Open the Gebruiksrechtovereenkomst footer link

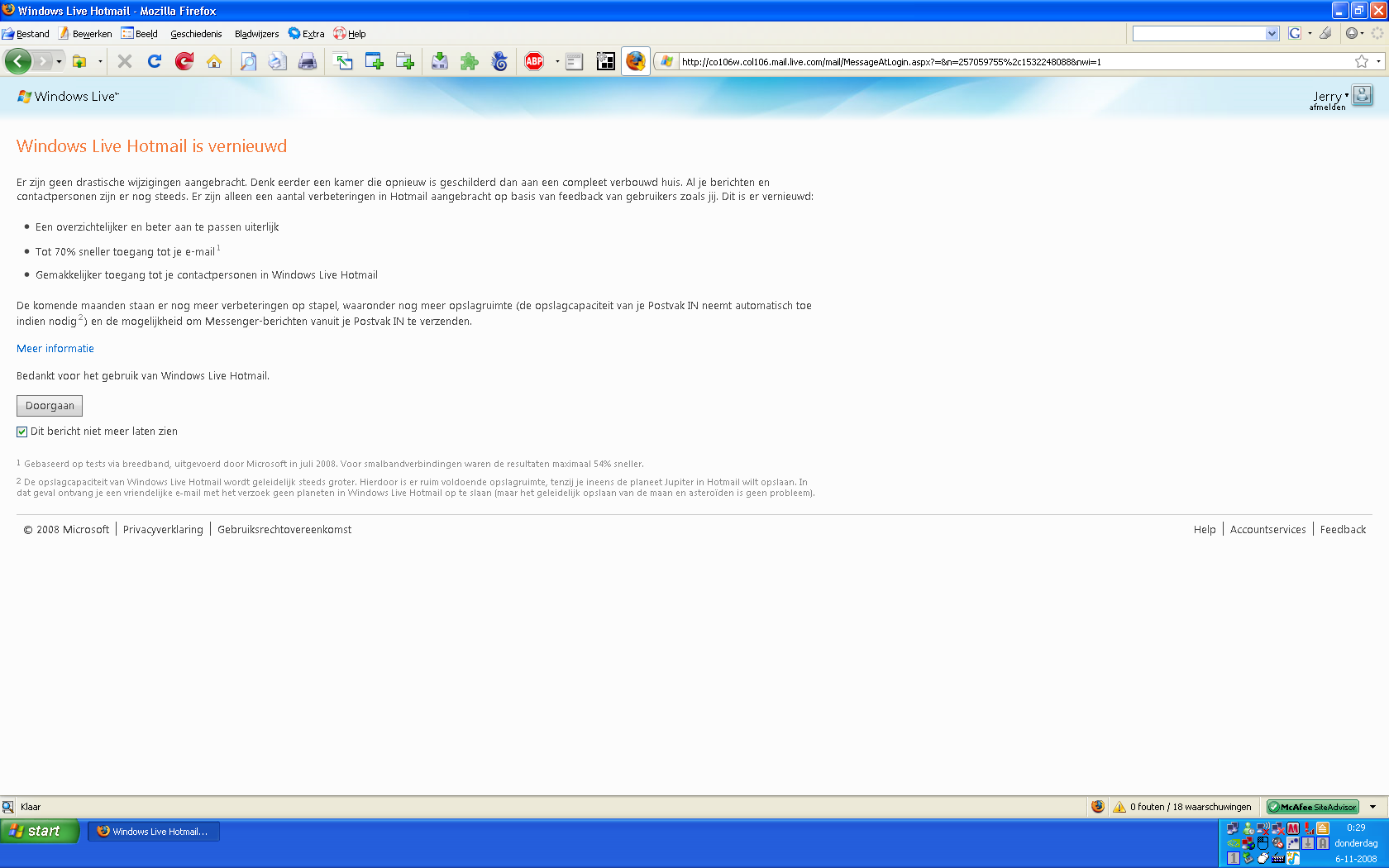click(284, 530)
